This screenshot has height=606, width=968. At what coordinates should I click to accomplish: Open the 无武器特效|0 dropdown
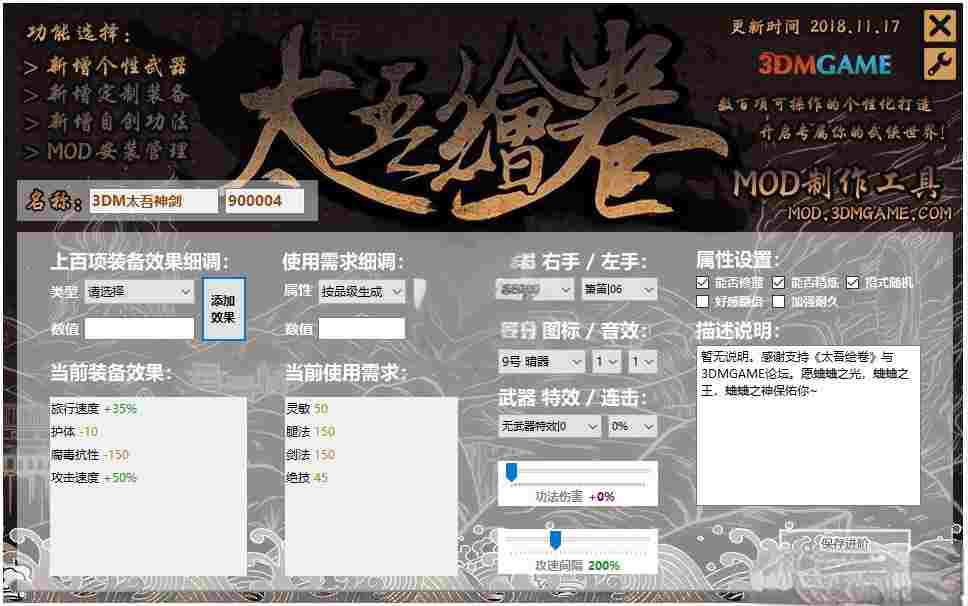549,426
